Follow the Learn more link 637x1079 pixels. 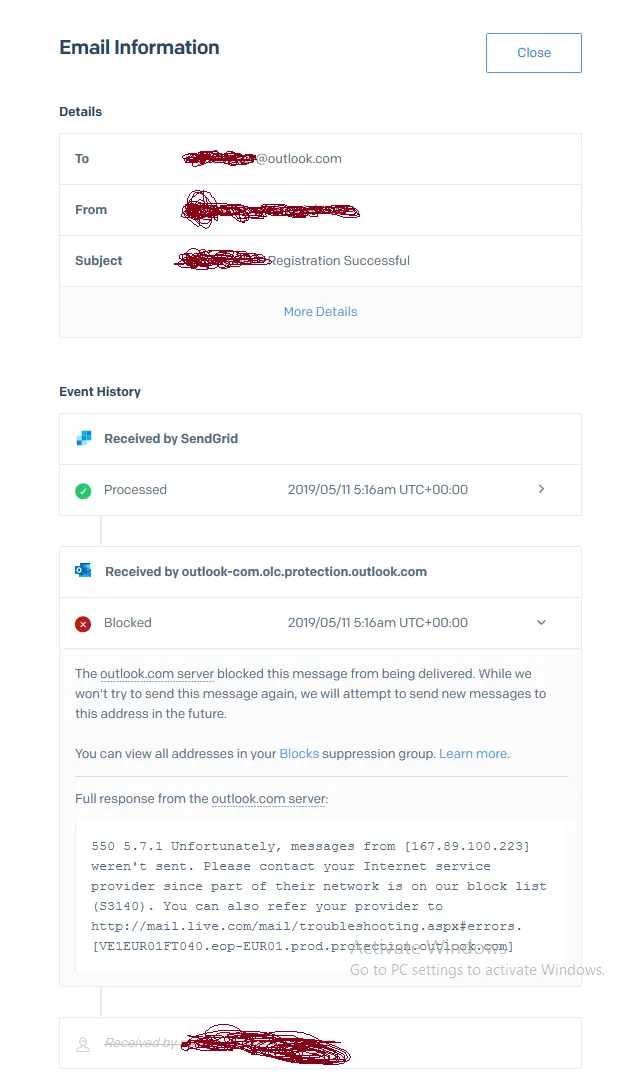point(474,753)
